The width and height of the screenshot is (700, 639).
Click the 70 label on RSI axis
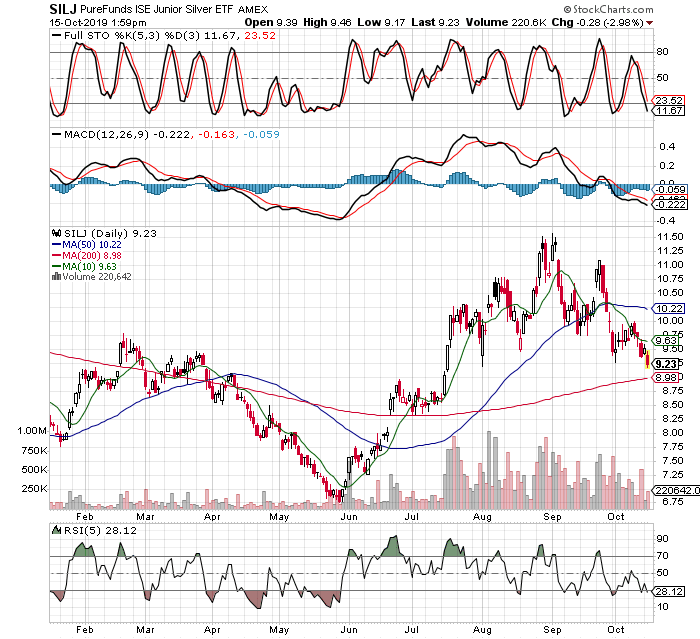coord(662,556)
